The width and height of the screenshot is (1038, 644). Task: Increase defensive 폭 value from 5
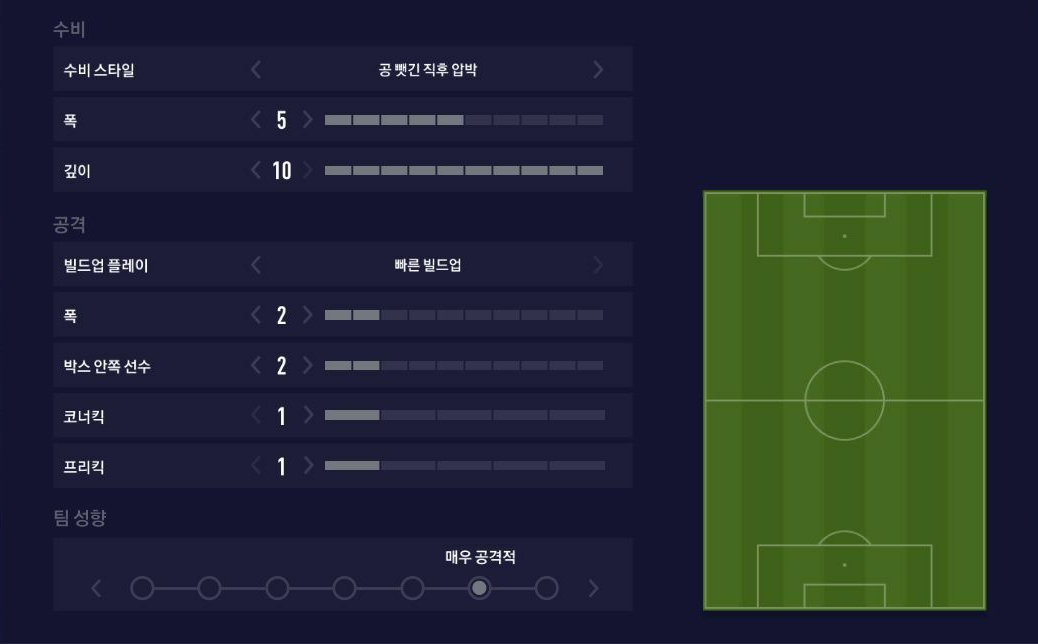(308, 120)
